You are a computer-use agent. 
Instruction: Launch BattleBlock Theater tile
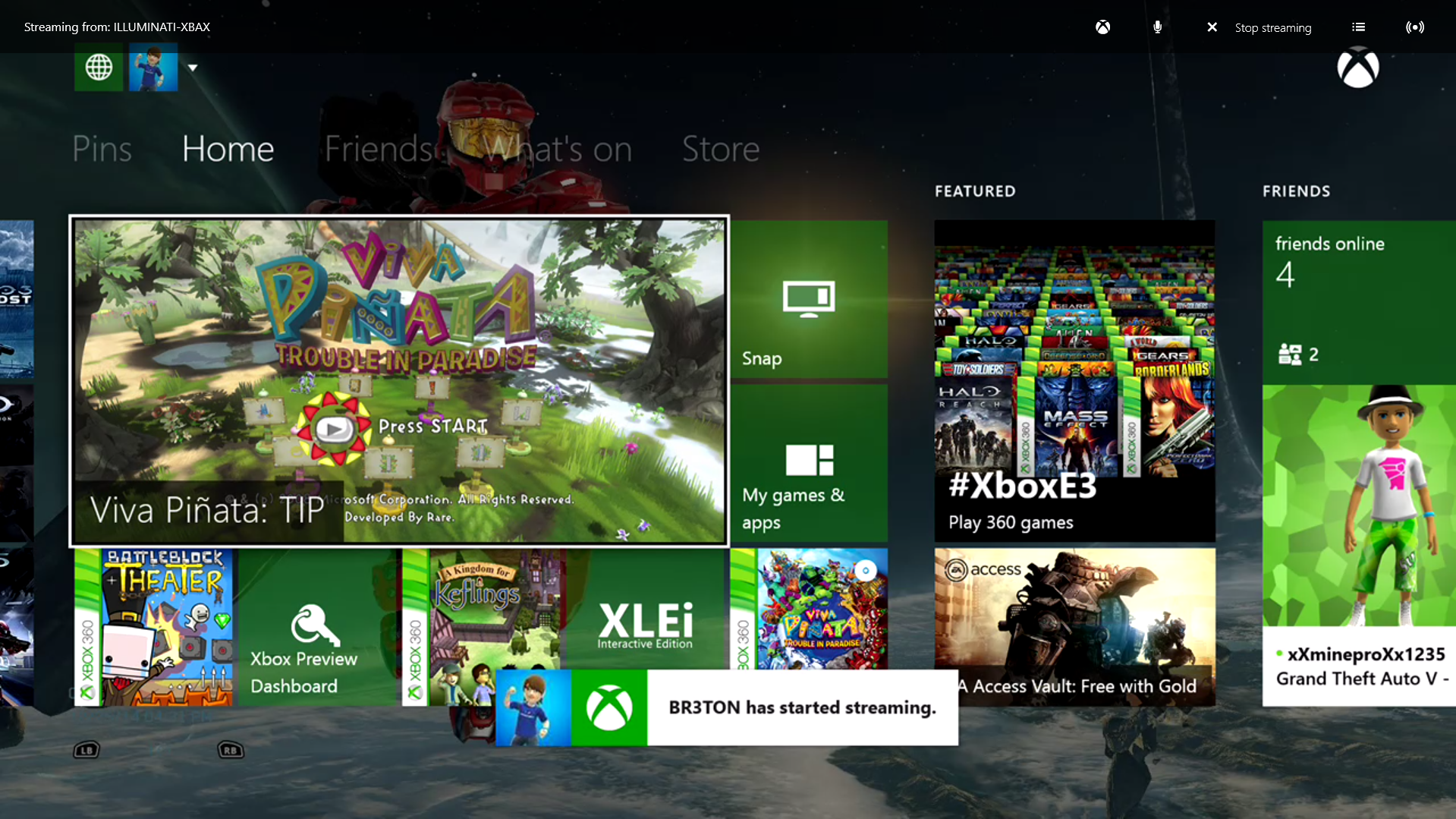coord(154,627)
